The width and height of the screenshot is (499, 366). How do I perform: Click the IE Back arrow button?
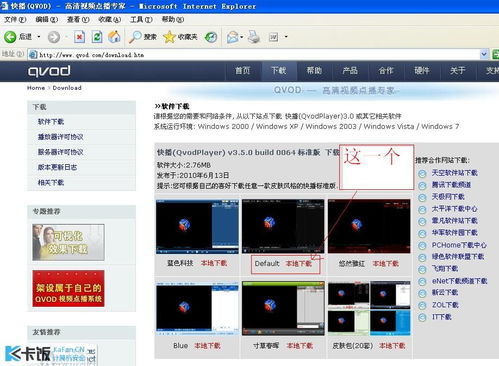(10, 37)
